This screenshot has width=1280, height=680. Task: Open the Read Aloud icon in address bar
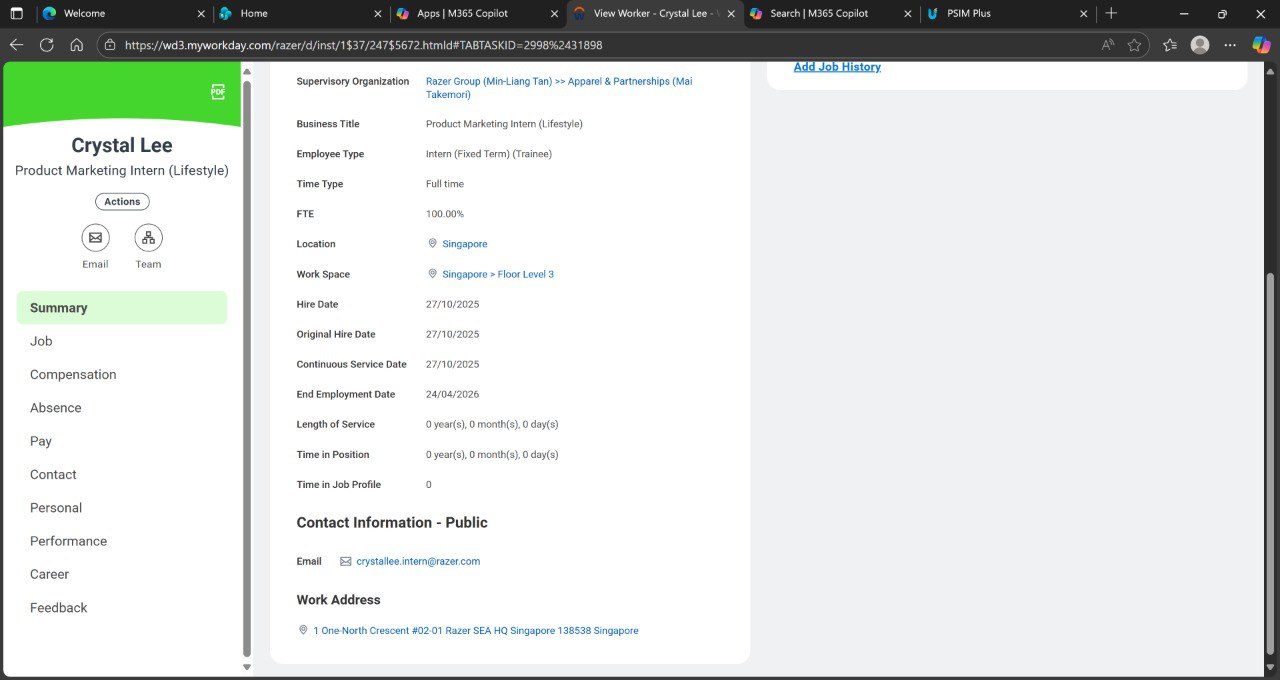coord(1108,45)
